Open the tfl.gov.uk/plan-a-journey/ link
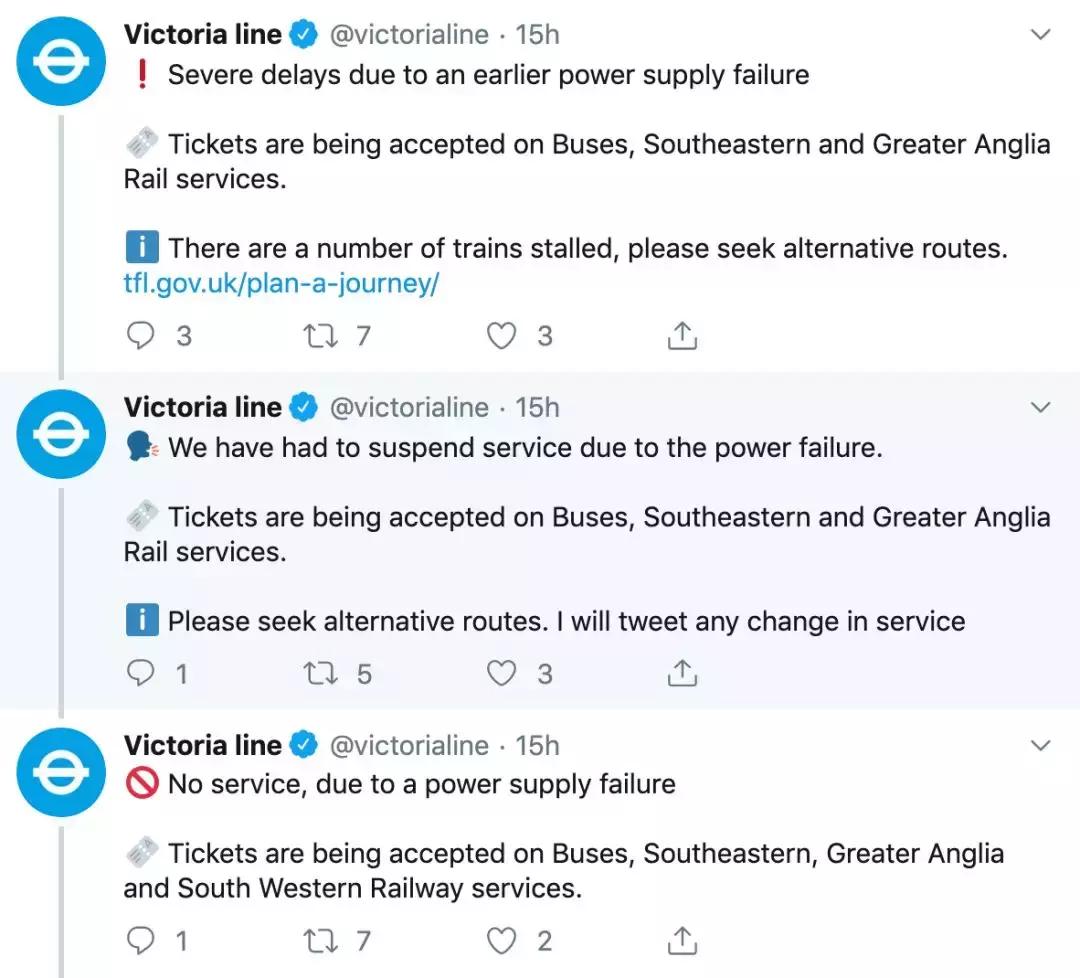Image resolution: width=1080 pixels, height=978 pixels. coord(281,284)
